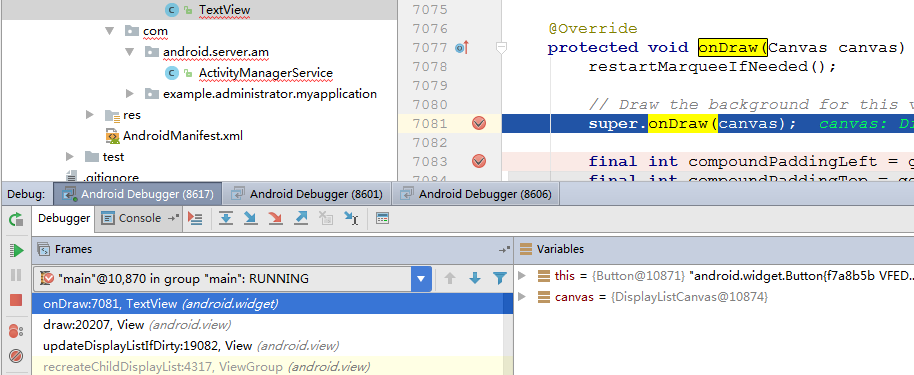Click the Step Over debugger icon
The width and height of the screenshot is (914, 375).
pyautogui.click(x=226, y=219)
